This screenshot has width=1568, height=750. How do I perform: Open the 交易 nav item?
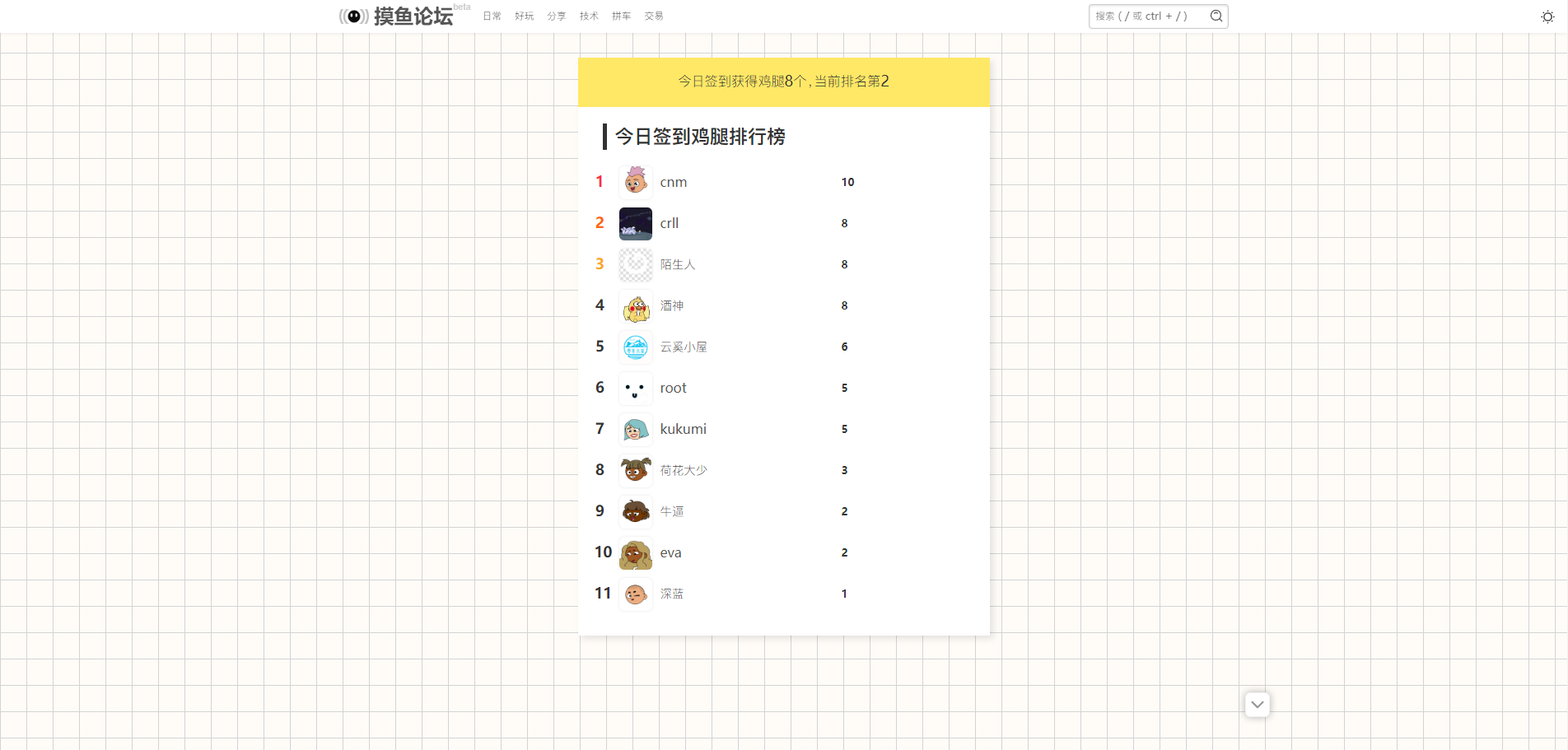pos(654,16)
